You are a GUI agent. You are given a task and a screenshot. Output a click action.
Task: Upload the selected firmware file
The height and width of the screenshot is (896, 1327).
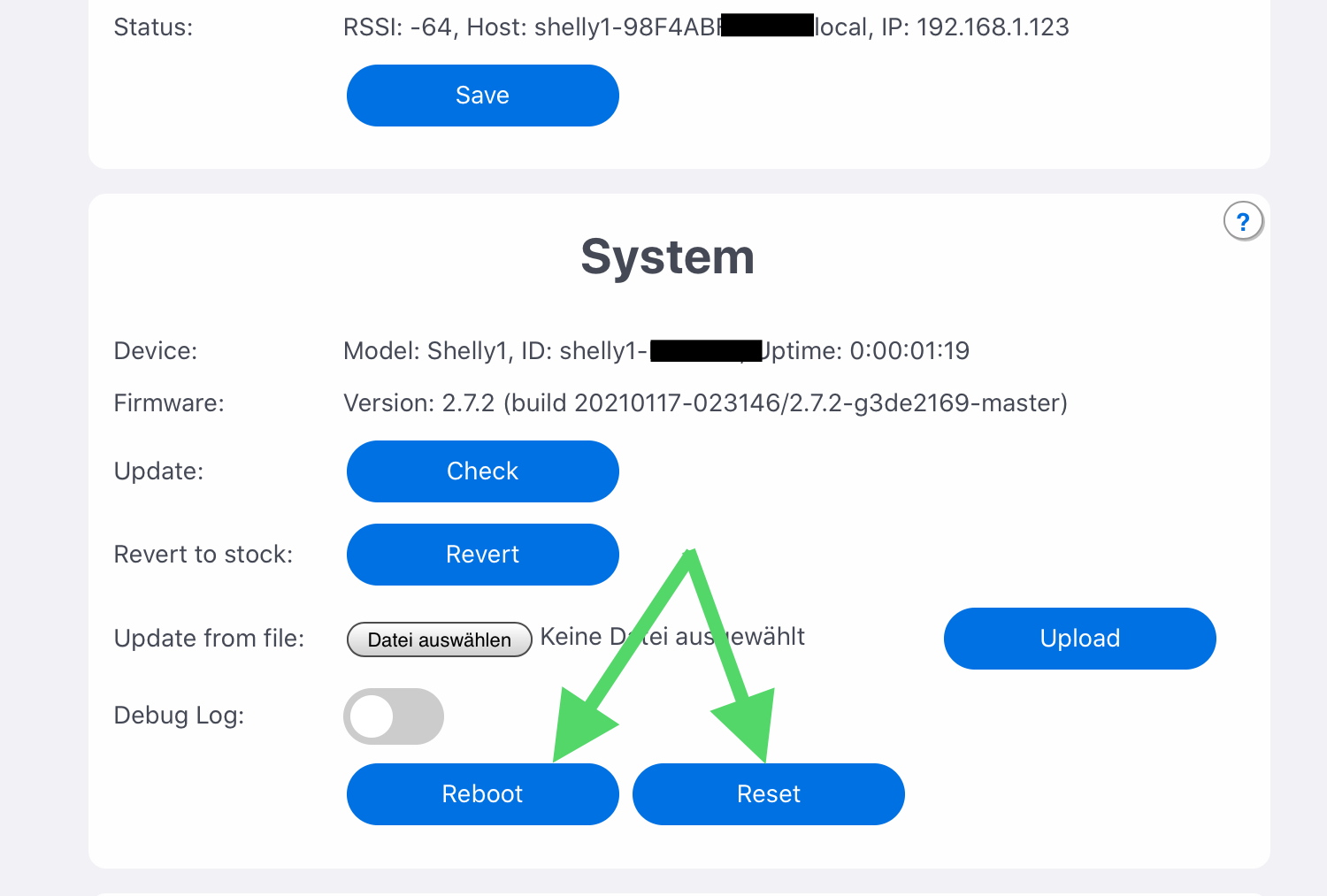[x=1079, y=639]
